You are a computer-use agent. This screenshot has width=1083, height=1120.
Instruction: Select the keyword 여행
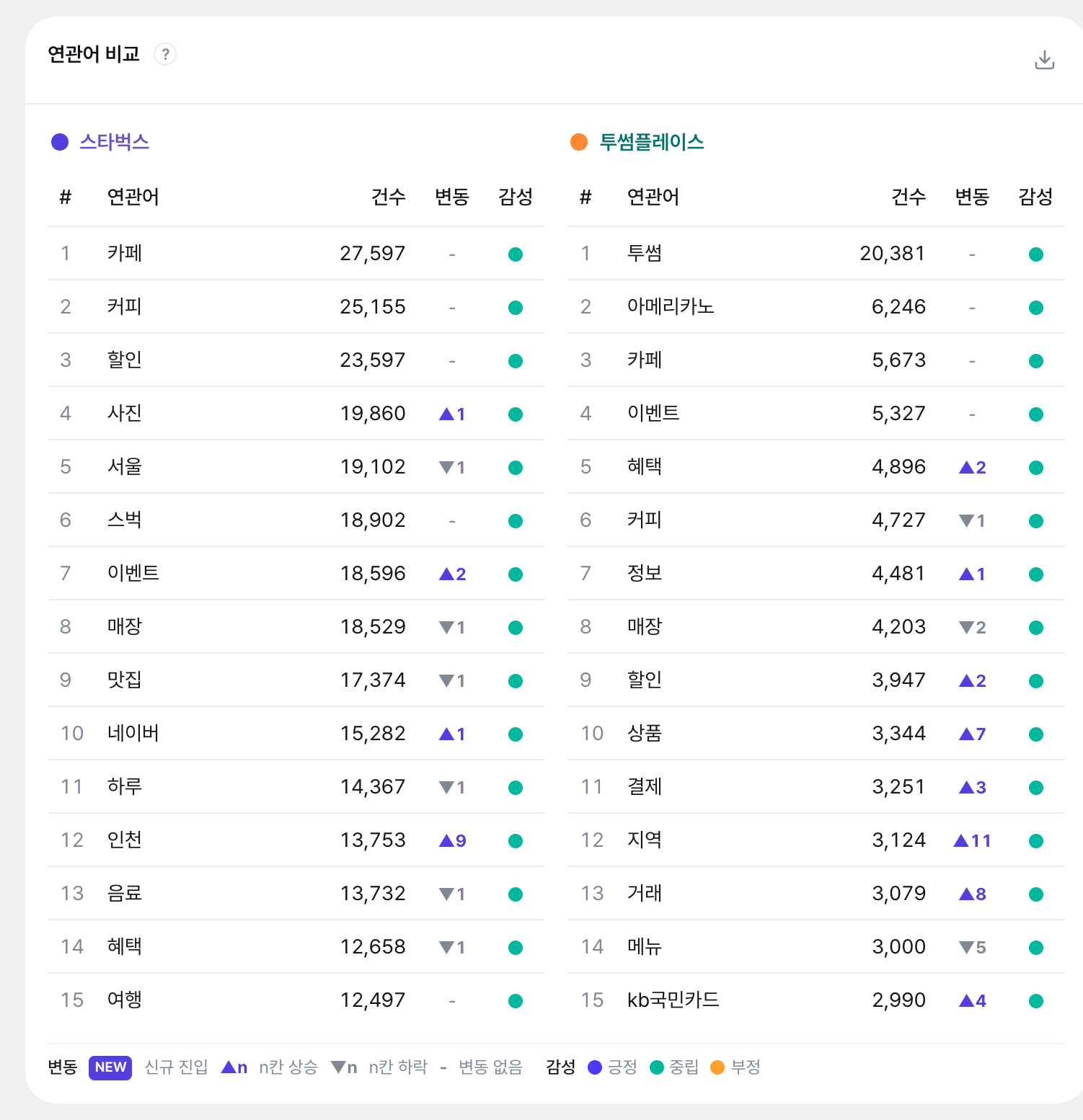pyautogui.click(x=125, y=1000)
